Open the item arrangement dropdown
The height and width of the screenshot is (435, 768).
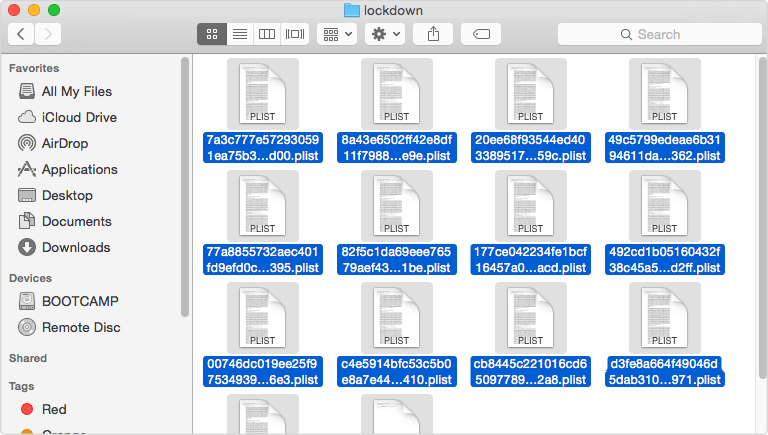tap(337, 34)
